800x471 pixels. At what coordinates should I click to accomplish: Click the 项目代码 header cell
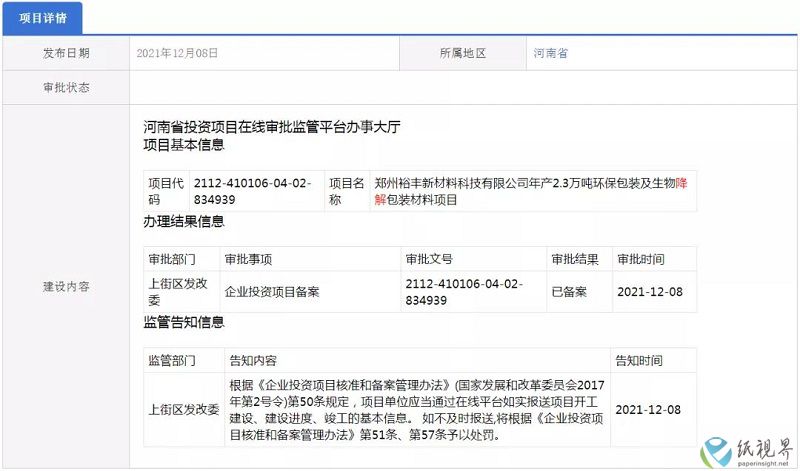(x=166, y=191)
